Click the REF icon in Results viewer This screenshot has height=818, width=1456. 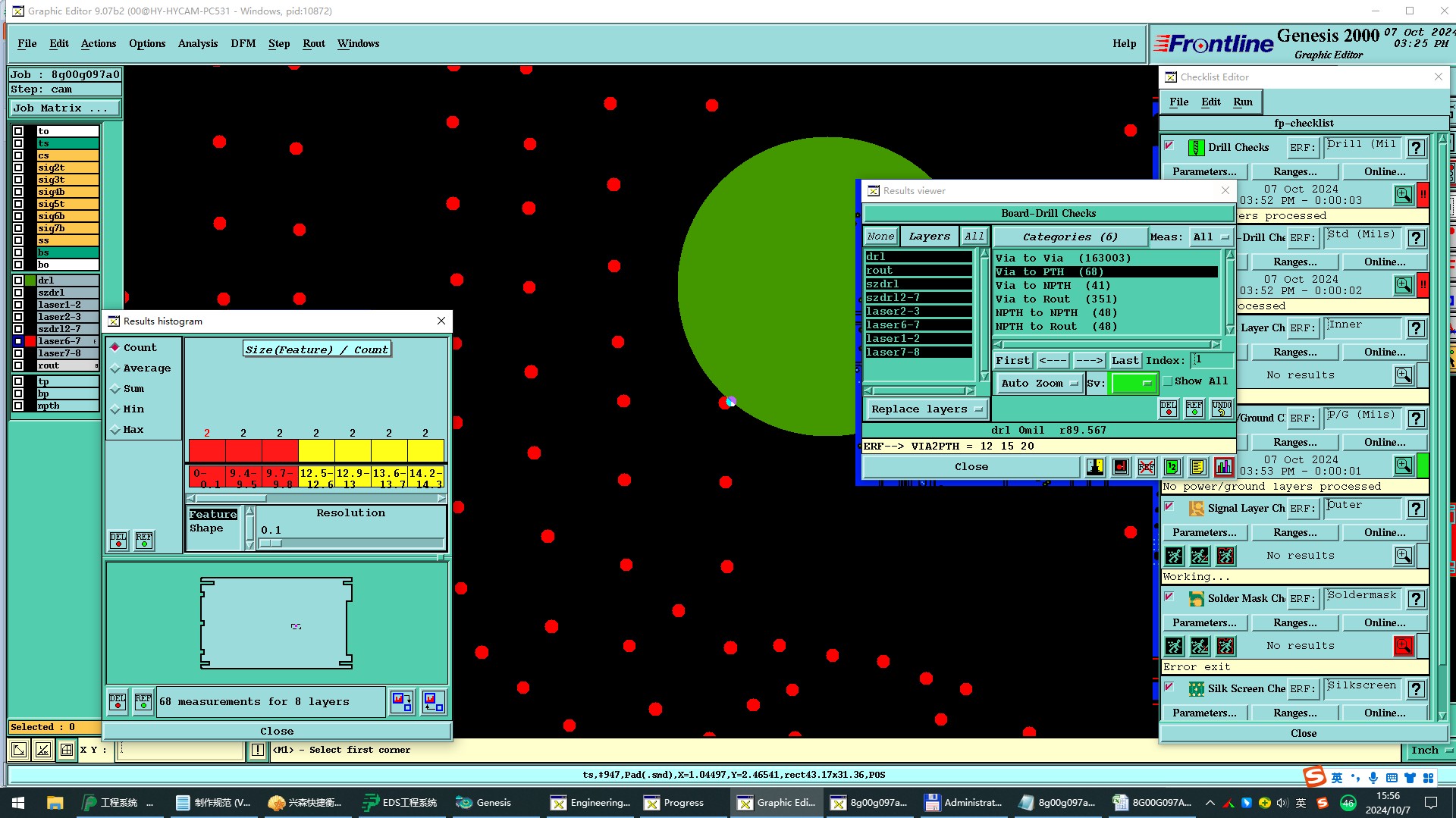tap(1194, 409)
